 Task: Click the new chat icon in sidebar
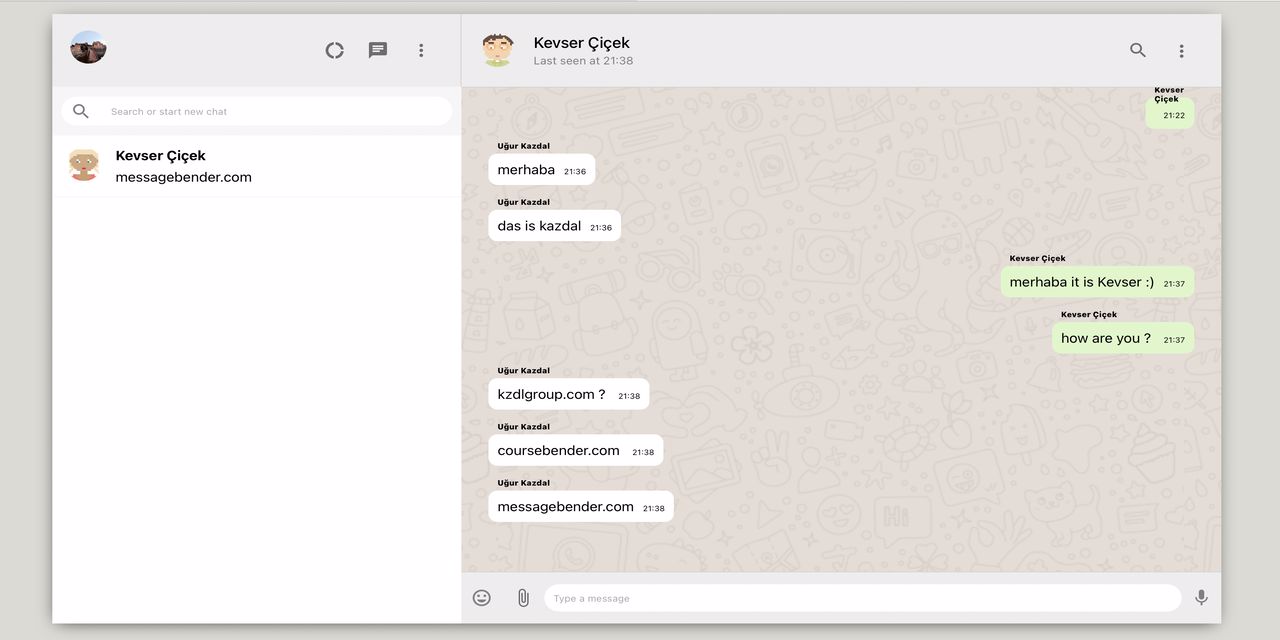pyautogui.click(x=377, y=49)
